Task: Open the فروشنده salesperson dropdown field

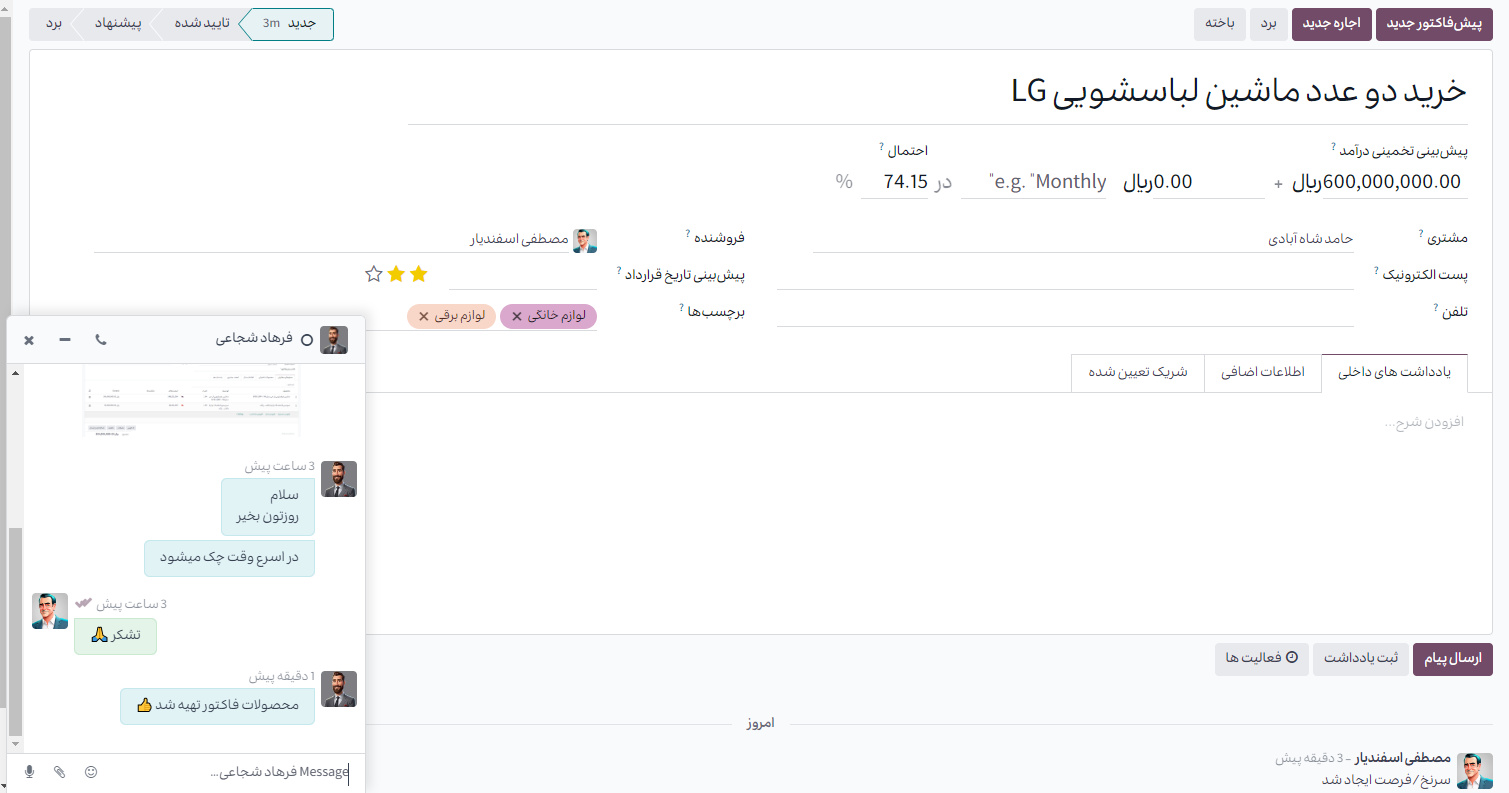Action: click(x=331, y=240)
